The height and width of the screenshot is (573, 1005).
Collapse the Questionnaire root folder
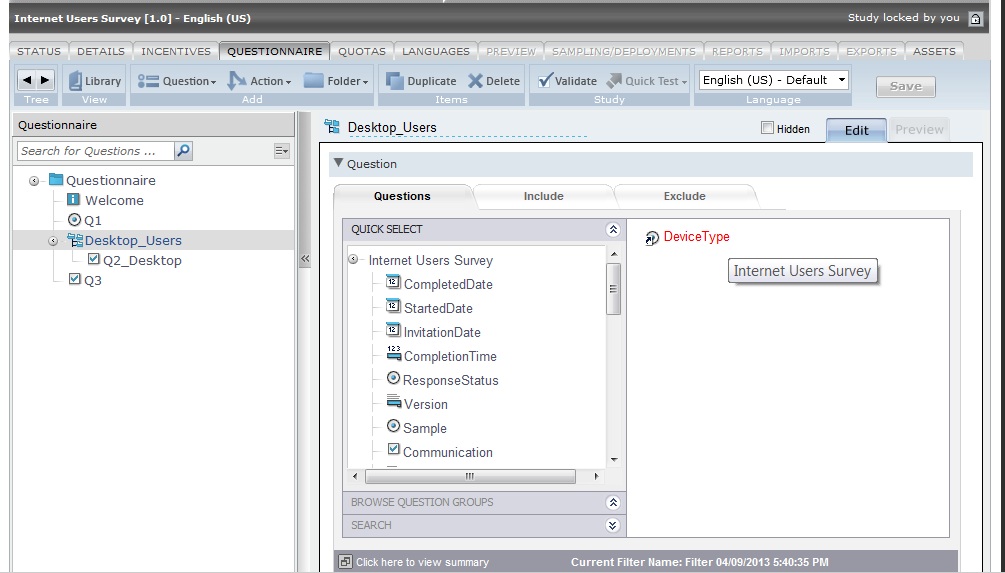[x=34, y=181]
